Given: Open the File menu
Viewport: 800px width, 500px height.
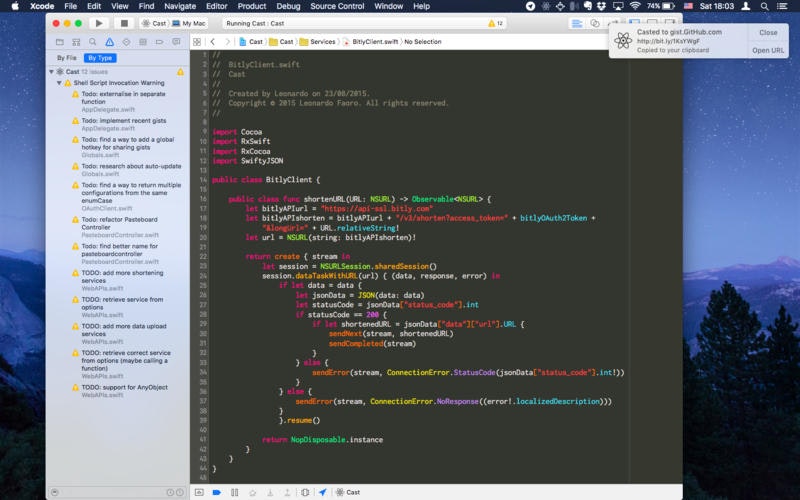Looking at the screenshot, I should click(70, 6).
